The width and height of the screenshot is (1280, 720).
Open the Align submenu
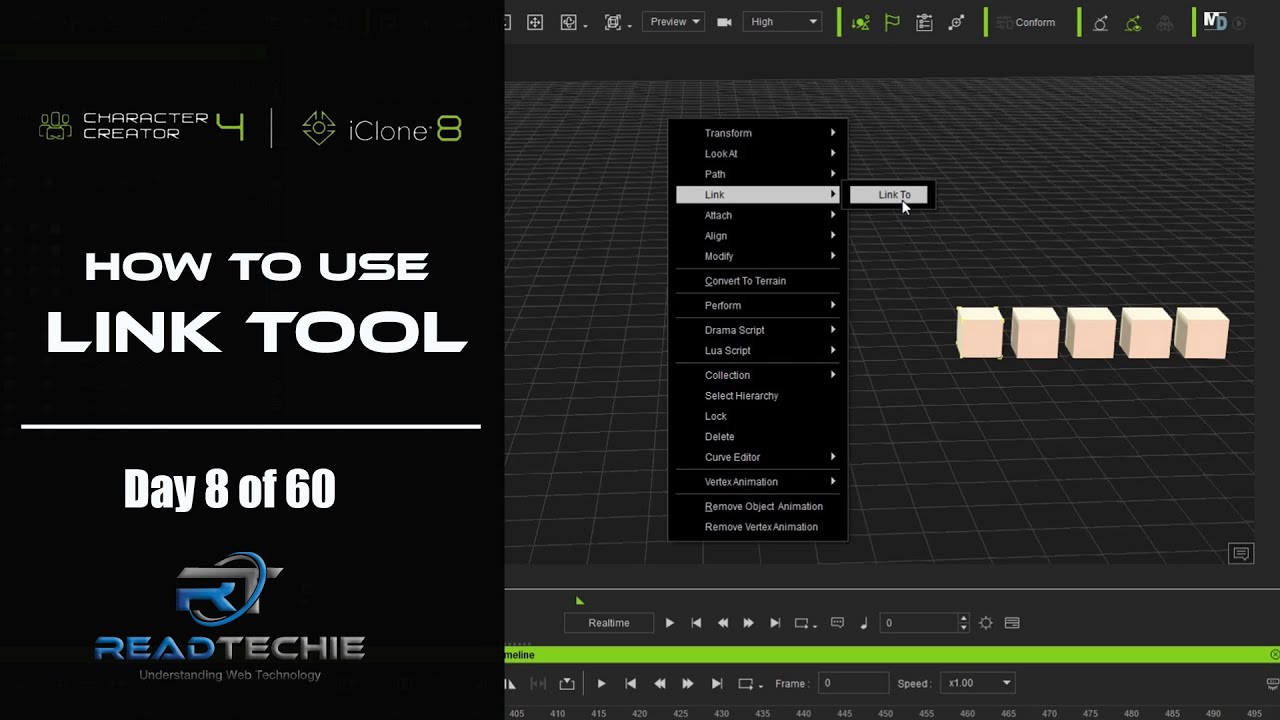[x=757, y=236]
